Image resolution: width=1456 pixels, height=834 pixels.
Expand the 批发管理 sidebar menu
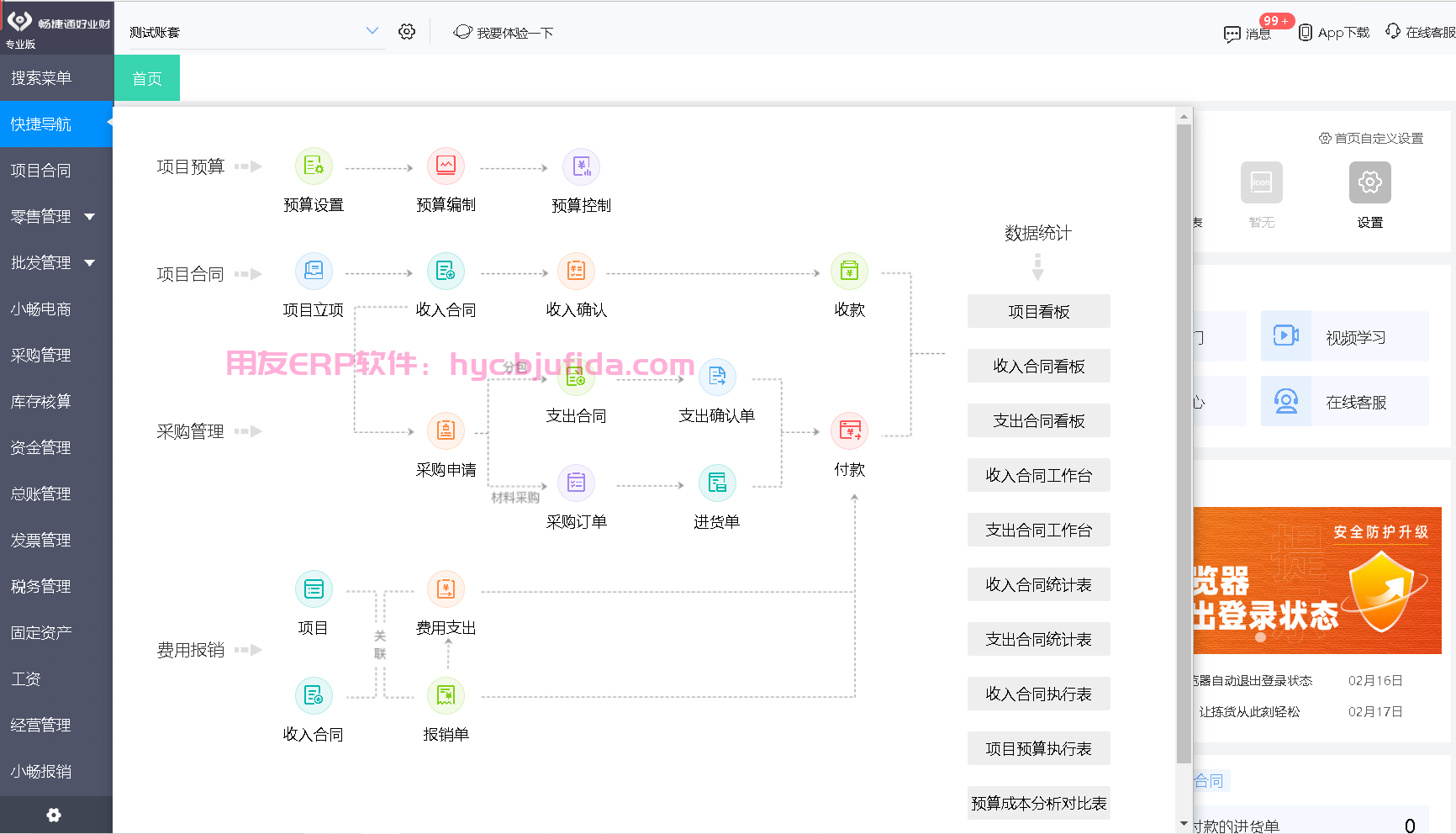pyautogui.click(x=56, y=263)
